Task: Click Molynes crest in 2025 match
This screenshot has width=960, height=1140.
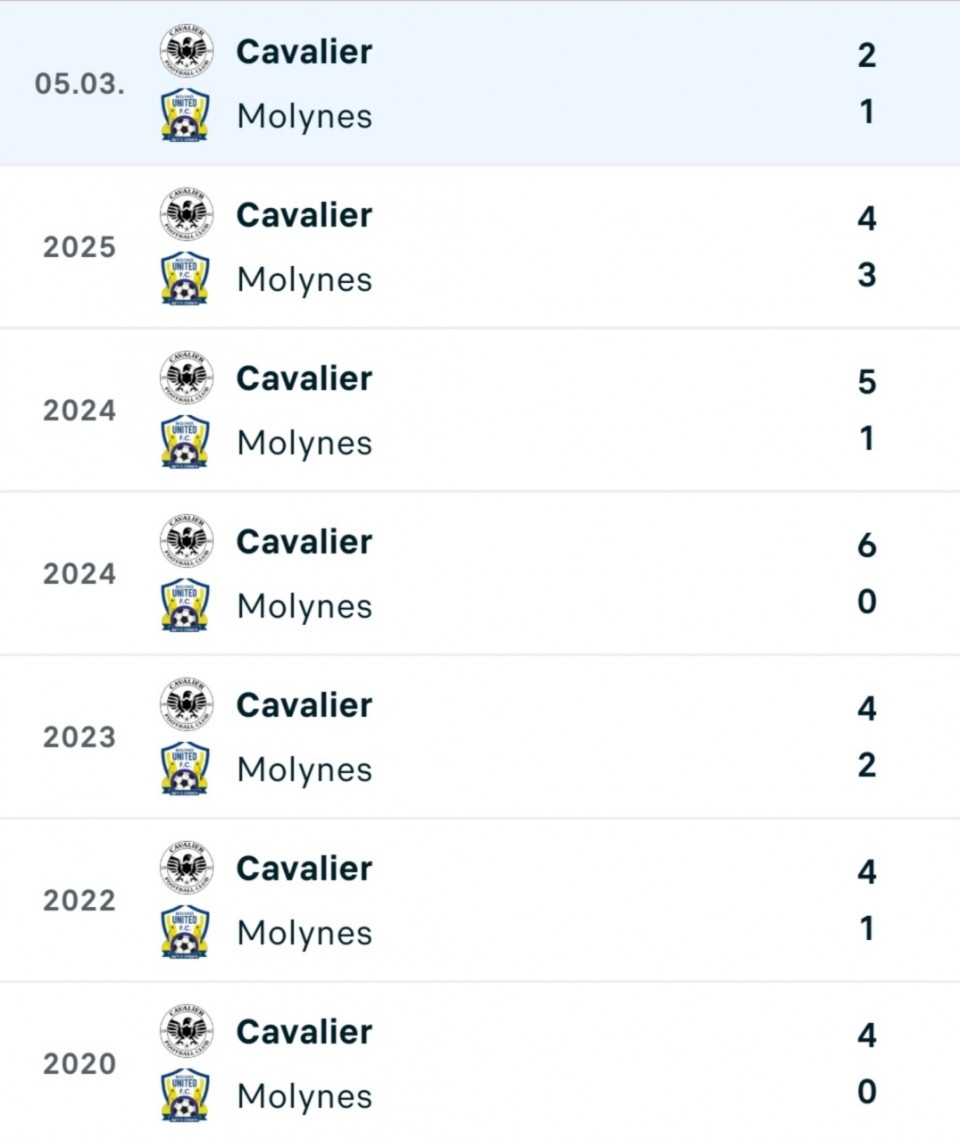Action: 186,278
